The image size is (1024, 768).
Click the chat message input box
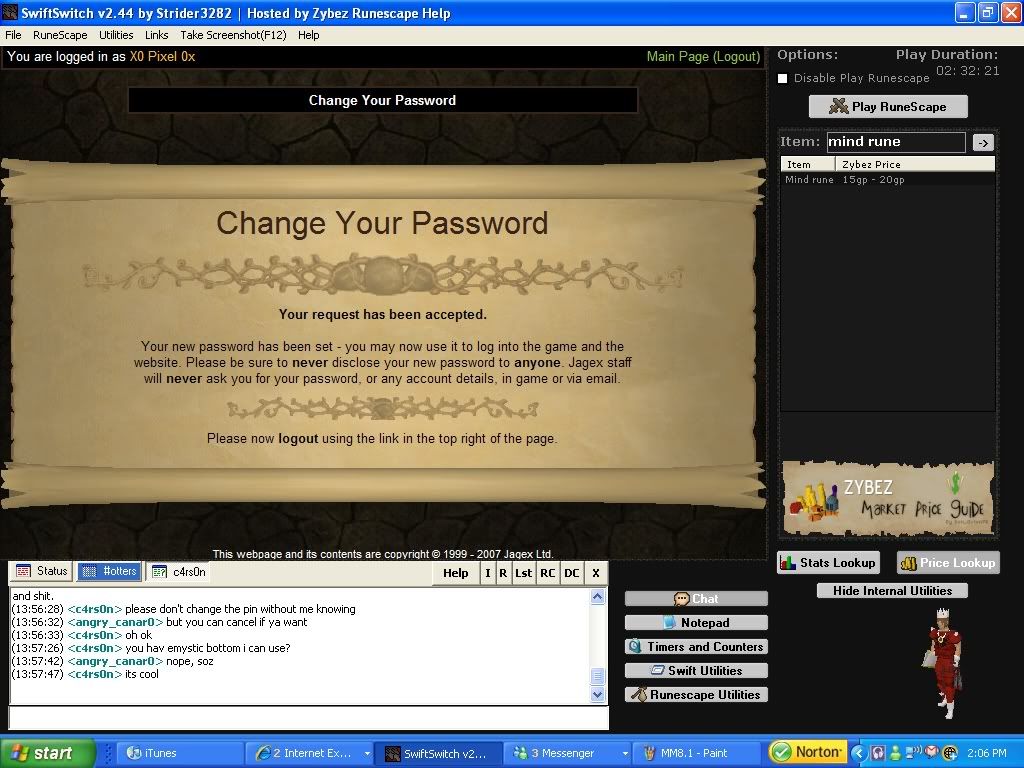click(309, 718)
